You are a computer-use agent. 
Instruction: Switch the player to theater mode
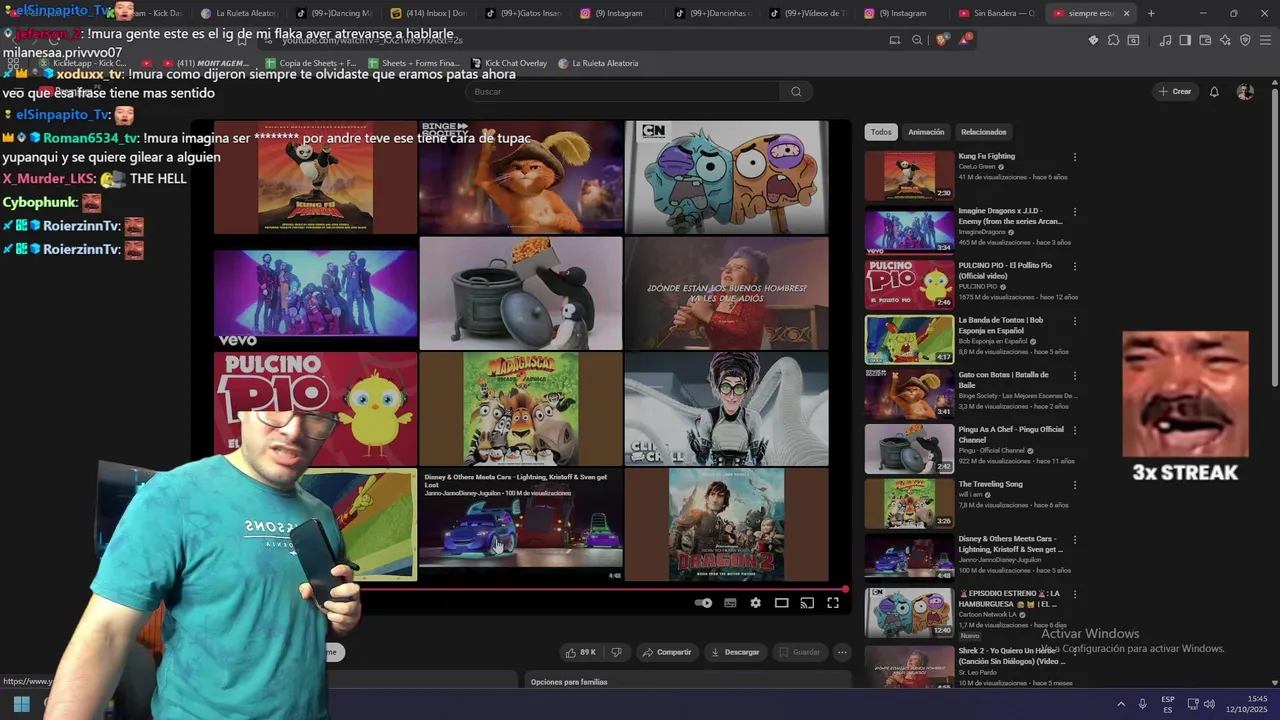(x=782, y=603)
